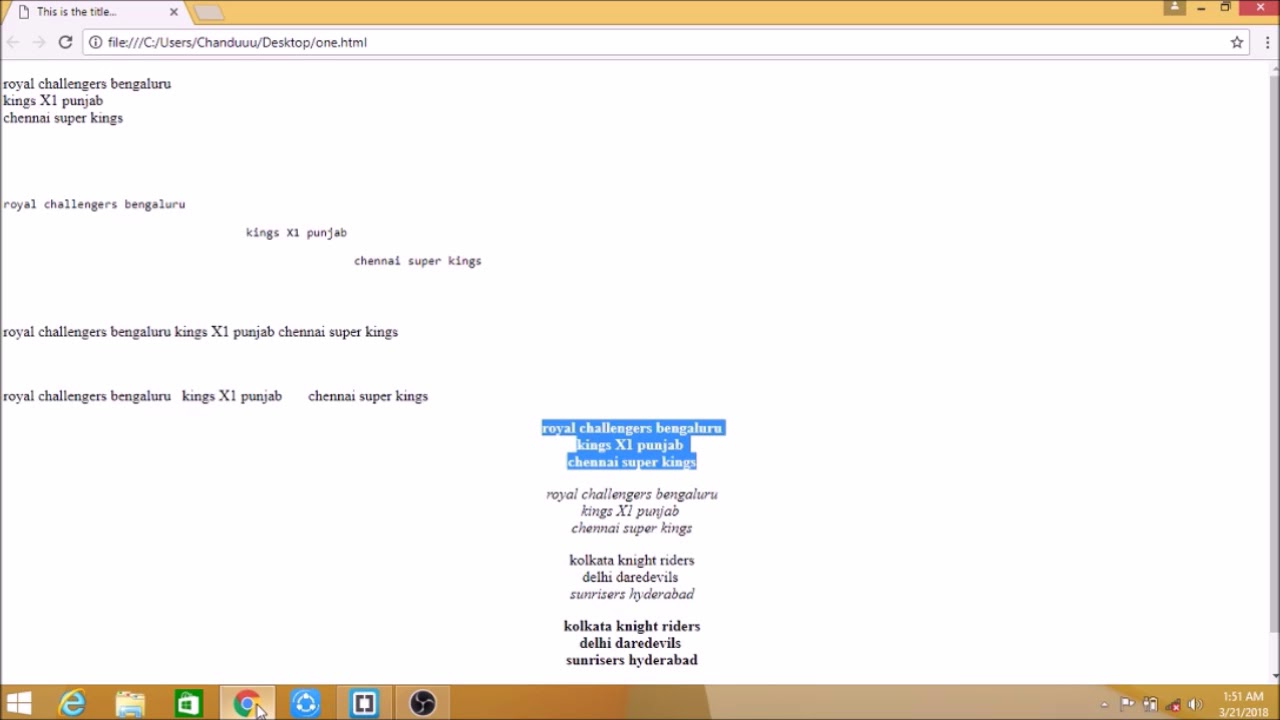This screenshot has height=720, width=1280.
Task: Click the monospace 'kings X1 punjab' text
Action: pyautogui.click(x=296, y=232)
